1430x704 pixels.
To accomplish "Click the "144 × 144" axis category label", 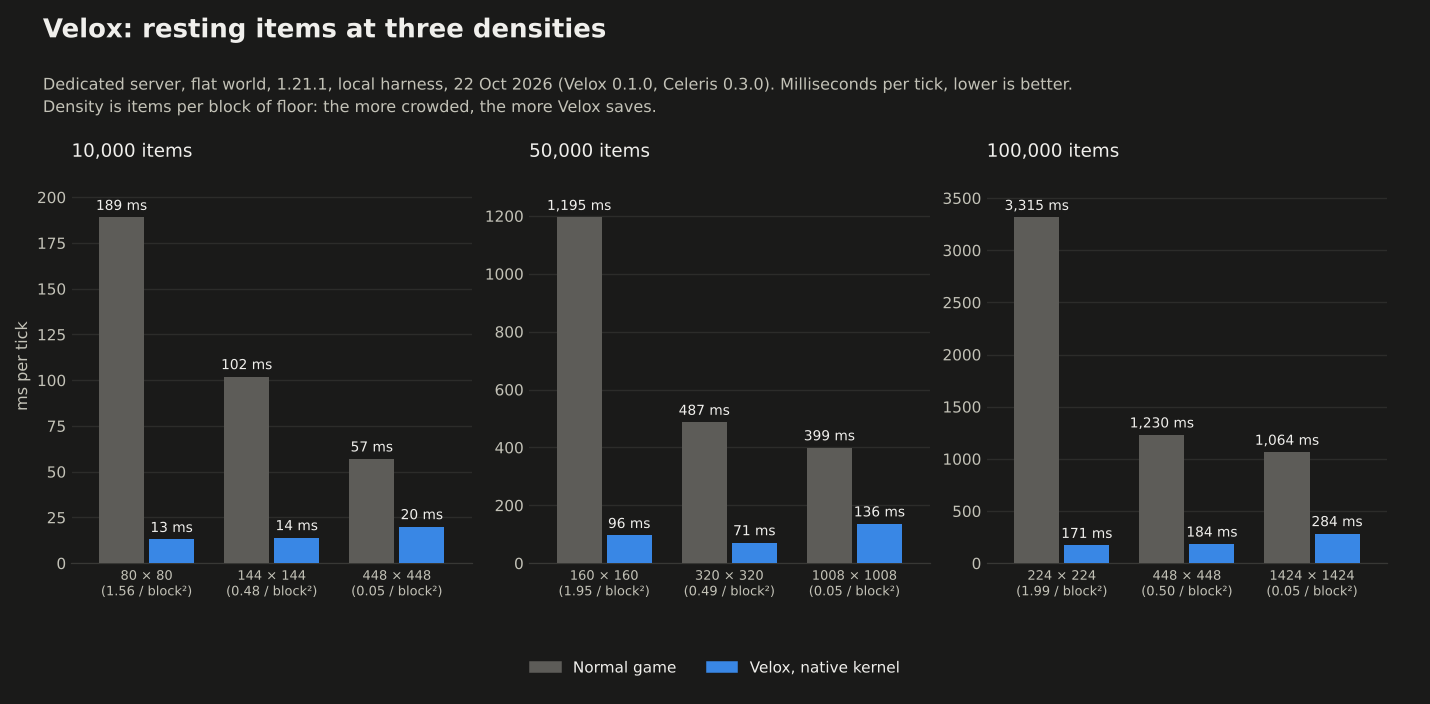I will pos(271,576).
